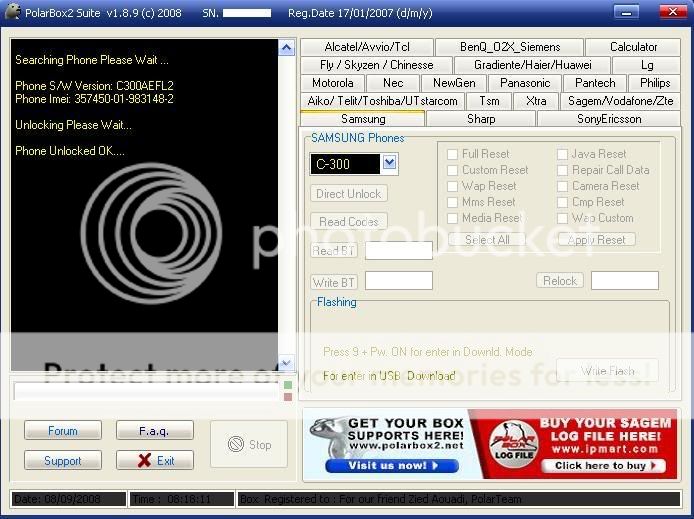The width and height of the screenshot is (694, 519).
Task: Switch to the Nec tab
Action: [393, 83]
